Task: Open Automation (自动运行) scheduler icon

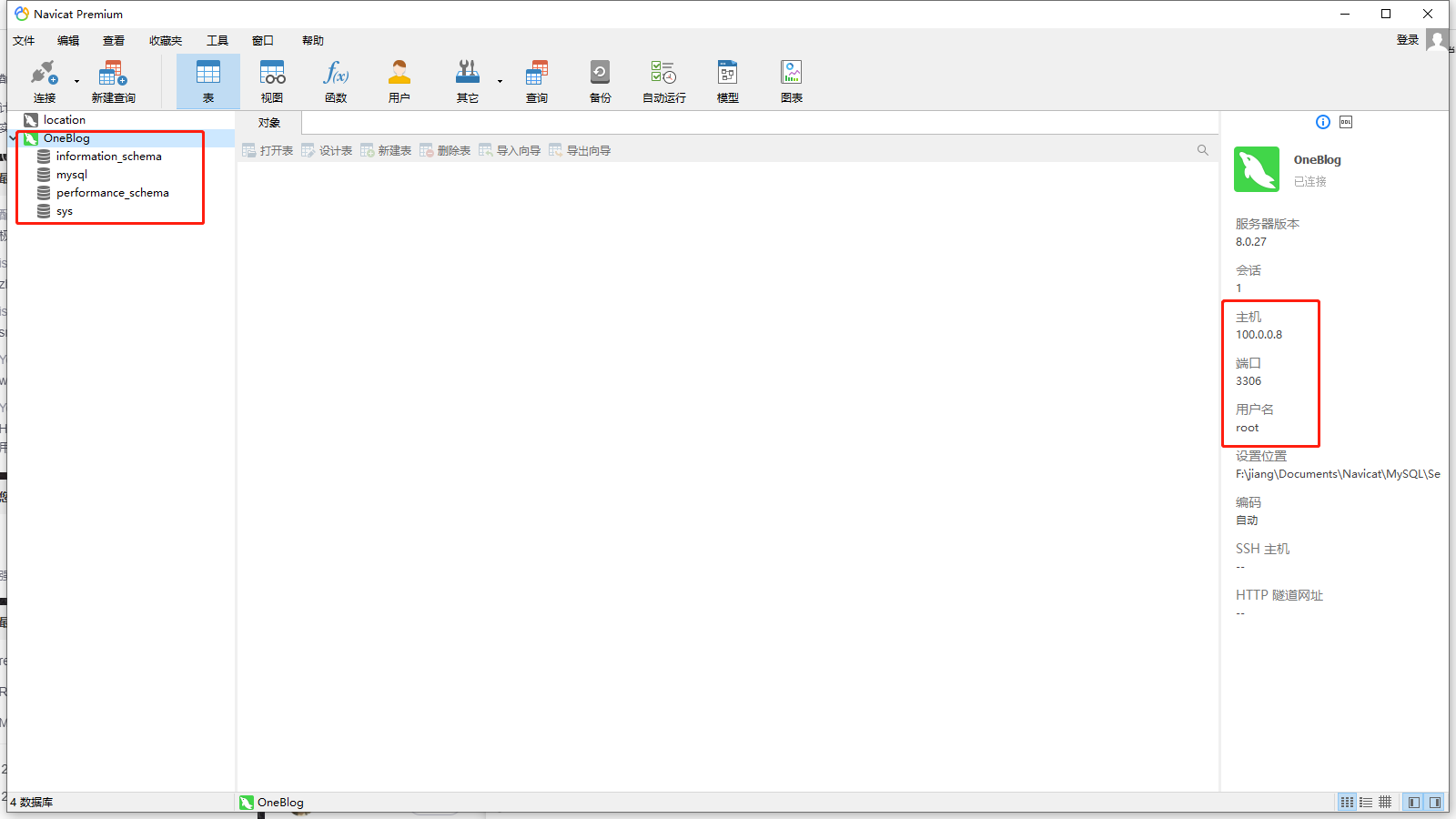Action: tap(663, 80)
